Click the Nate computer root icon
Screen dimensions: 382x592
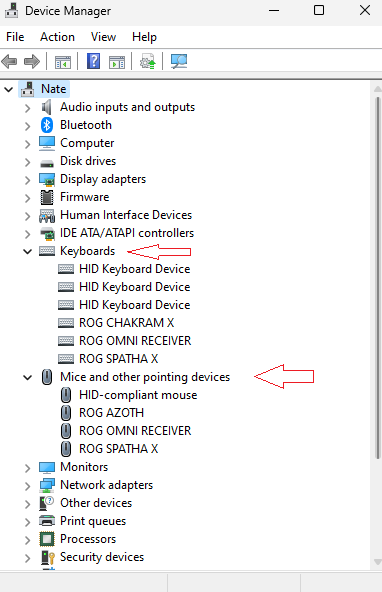(28, 89)
